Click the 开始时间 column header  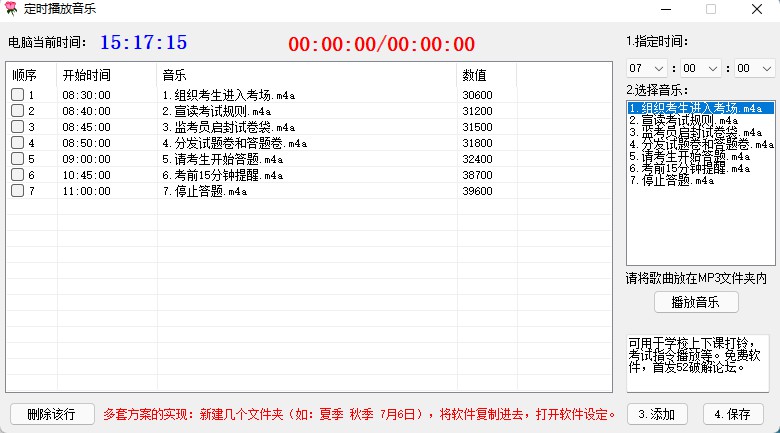pos(107,75)
